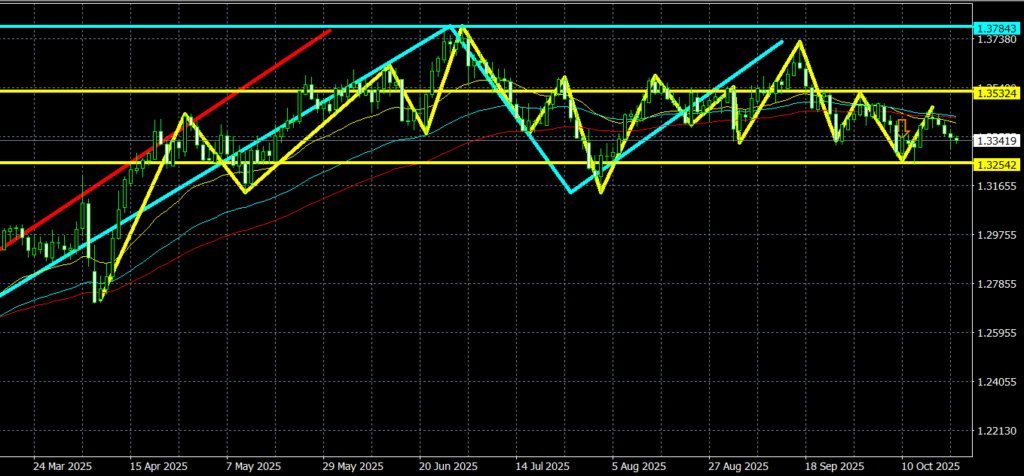Click the 7 May 2025 date label
This screenshot has height=476, width=1024.
point(252,466)
